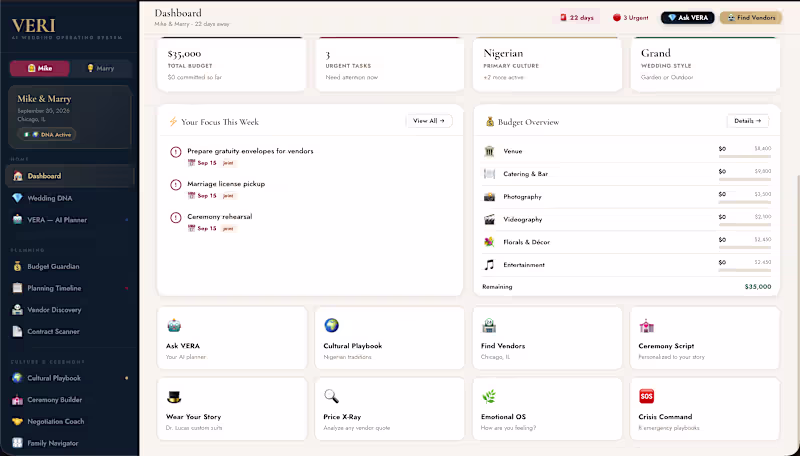The width and height of the screenshot is (800, 456).
Task: Select the Dashboard sidebar item
Action: pyautogui.click(x=70, y=176)
